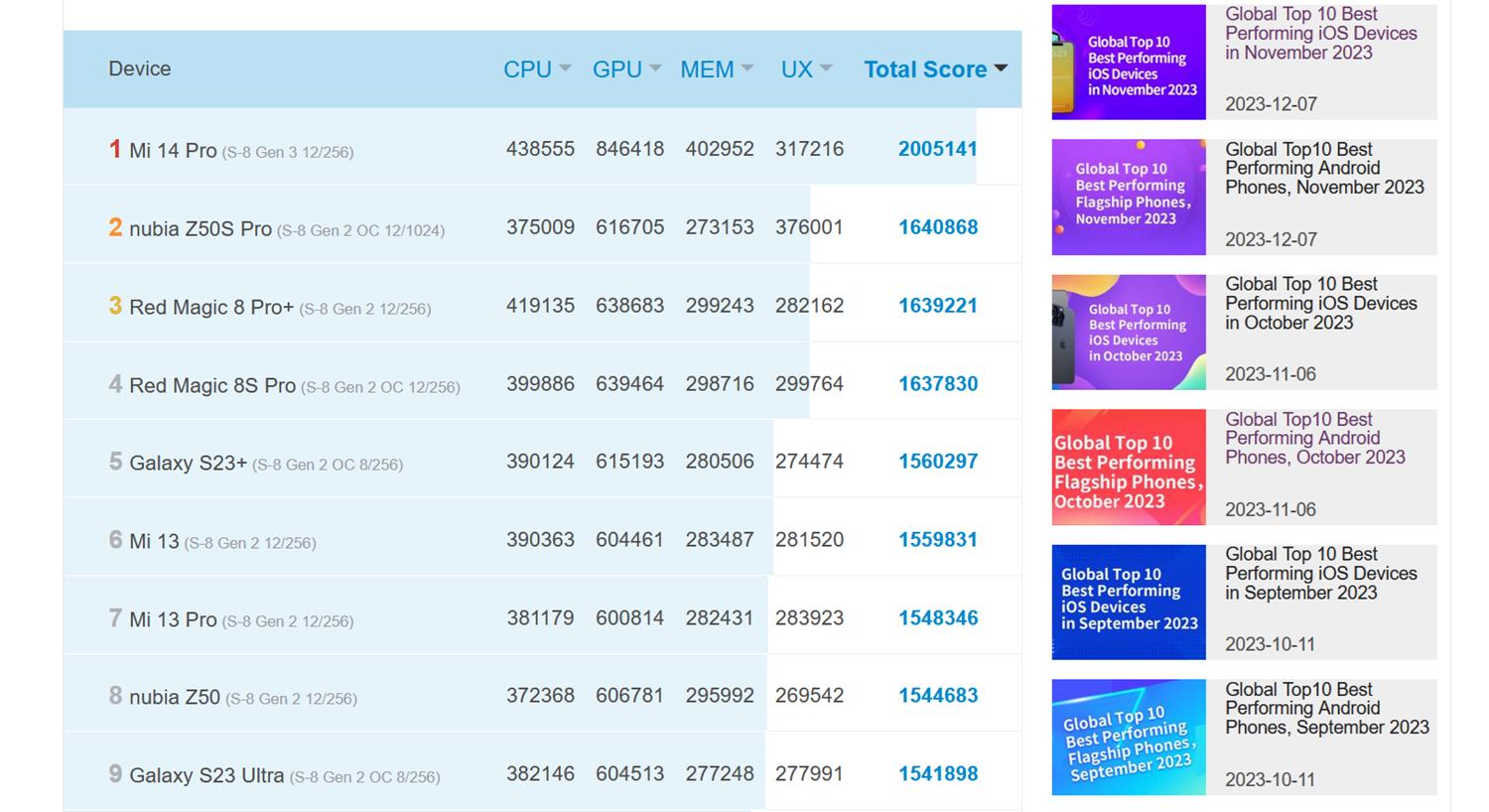Sort by MEM column dropdown arrow
Viewport: 1489px width, 812px height.
coord(747,68)
